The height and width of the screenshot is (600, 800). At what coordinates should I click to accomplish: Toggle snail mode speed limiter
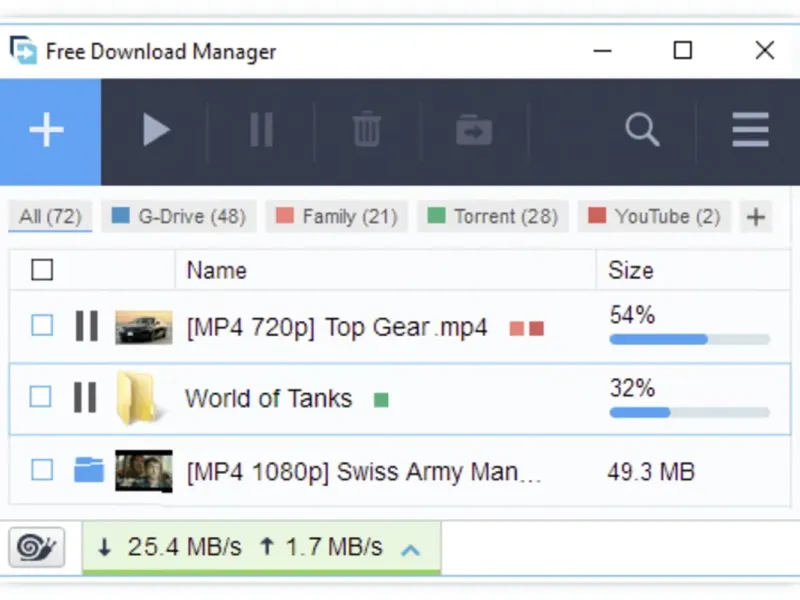tap(37, 547)
